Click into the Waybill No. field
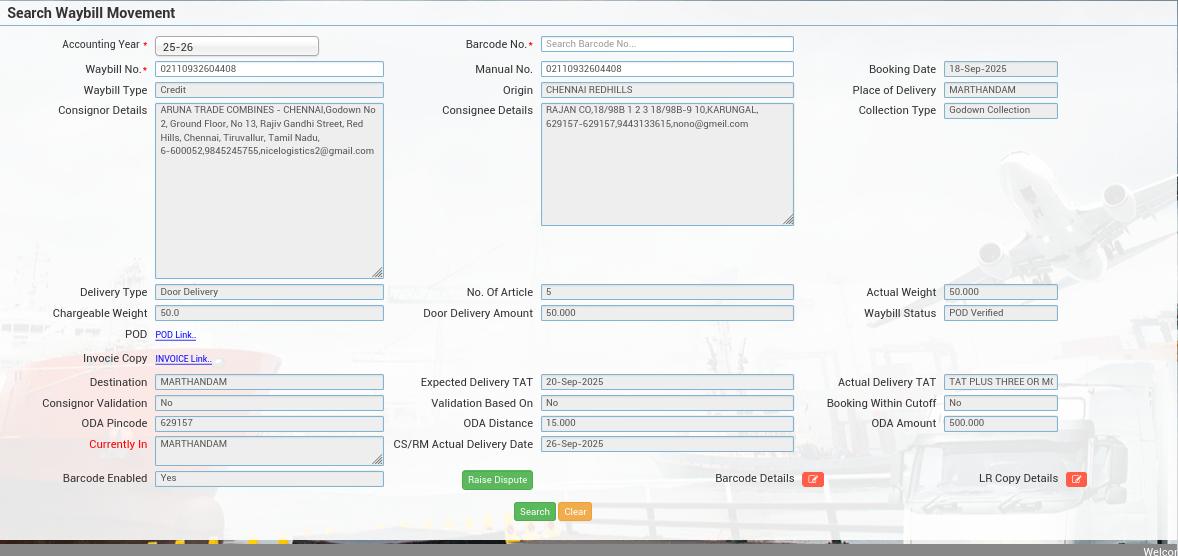The height and width of the screenshot is (556, 1178). [x=269, y=69]
